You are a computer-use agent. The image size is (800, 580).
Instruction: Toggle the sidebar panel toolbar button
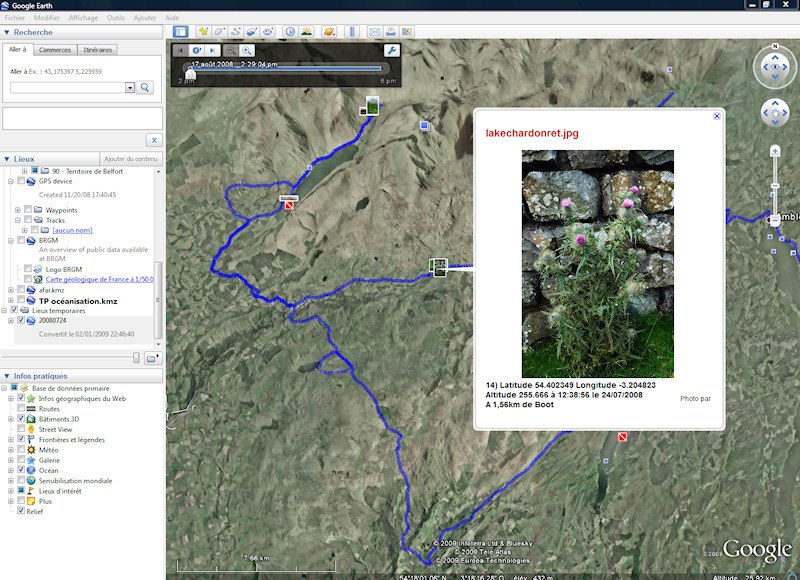181,32
